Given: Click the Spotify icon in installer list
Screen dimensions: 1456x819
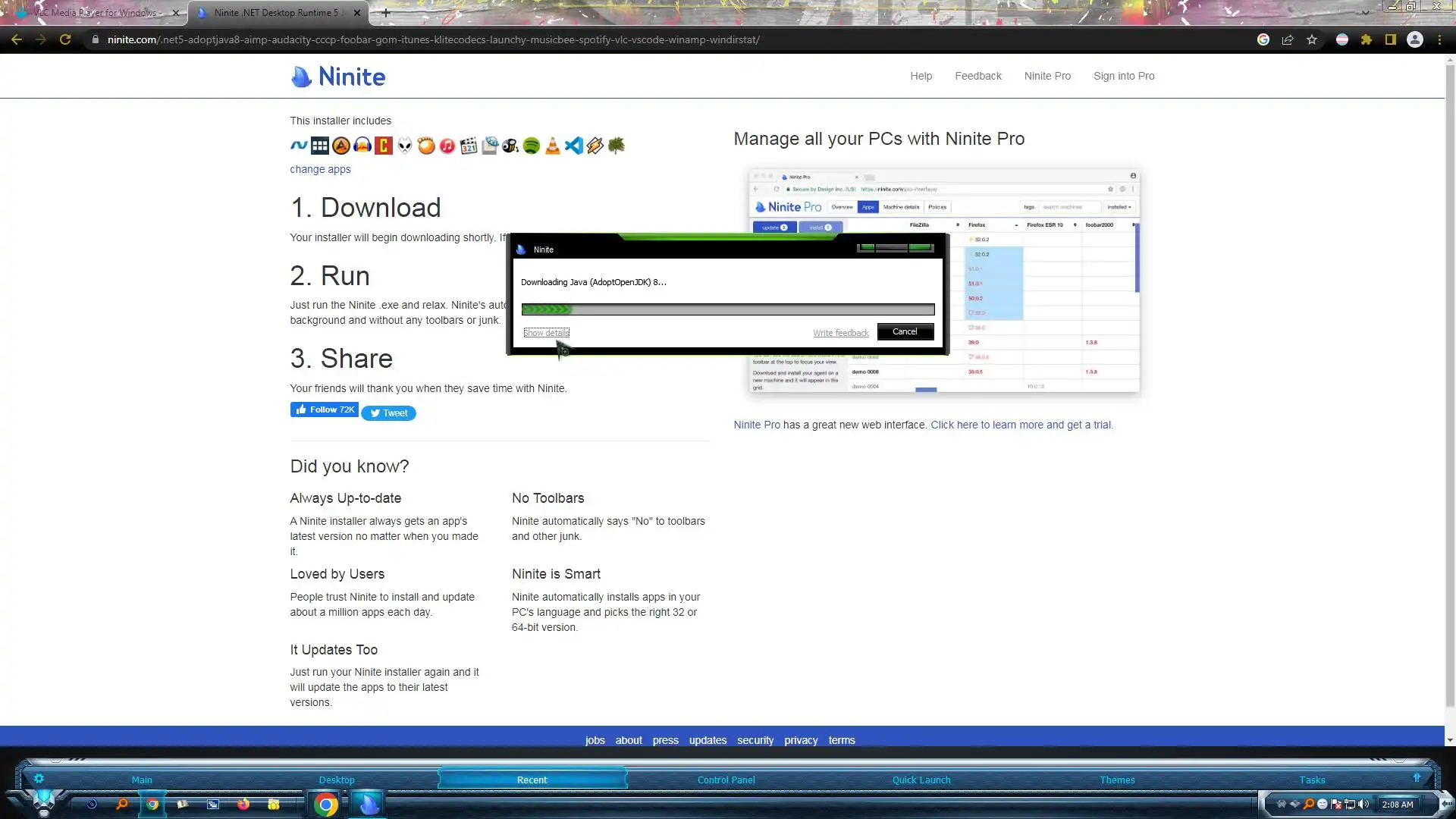Looking at the screenshot, I should tap(532, 146).
